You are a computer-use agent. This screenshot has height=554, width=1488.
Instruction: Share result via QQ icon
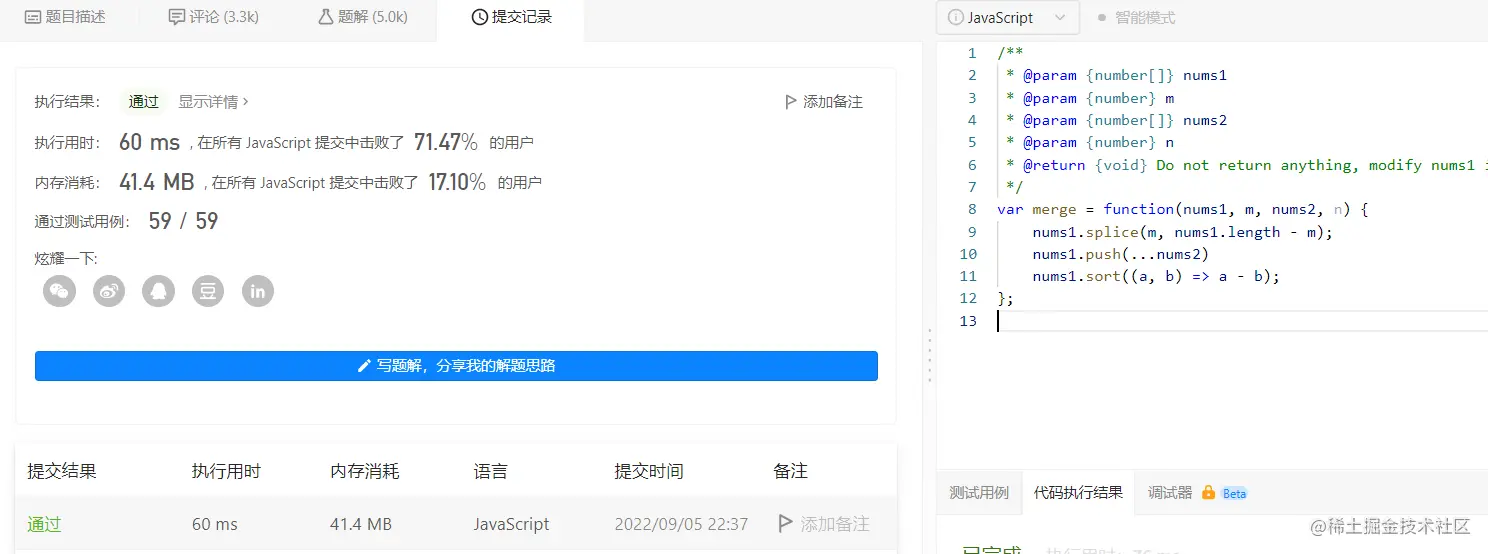point(159,291)
